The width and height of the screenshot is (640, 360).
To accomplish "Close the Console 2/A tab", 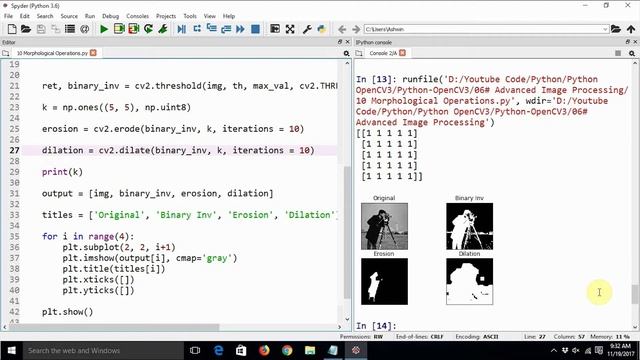I will 402,53.
